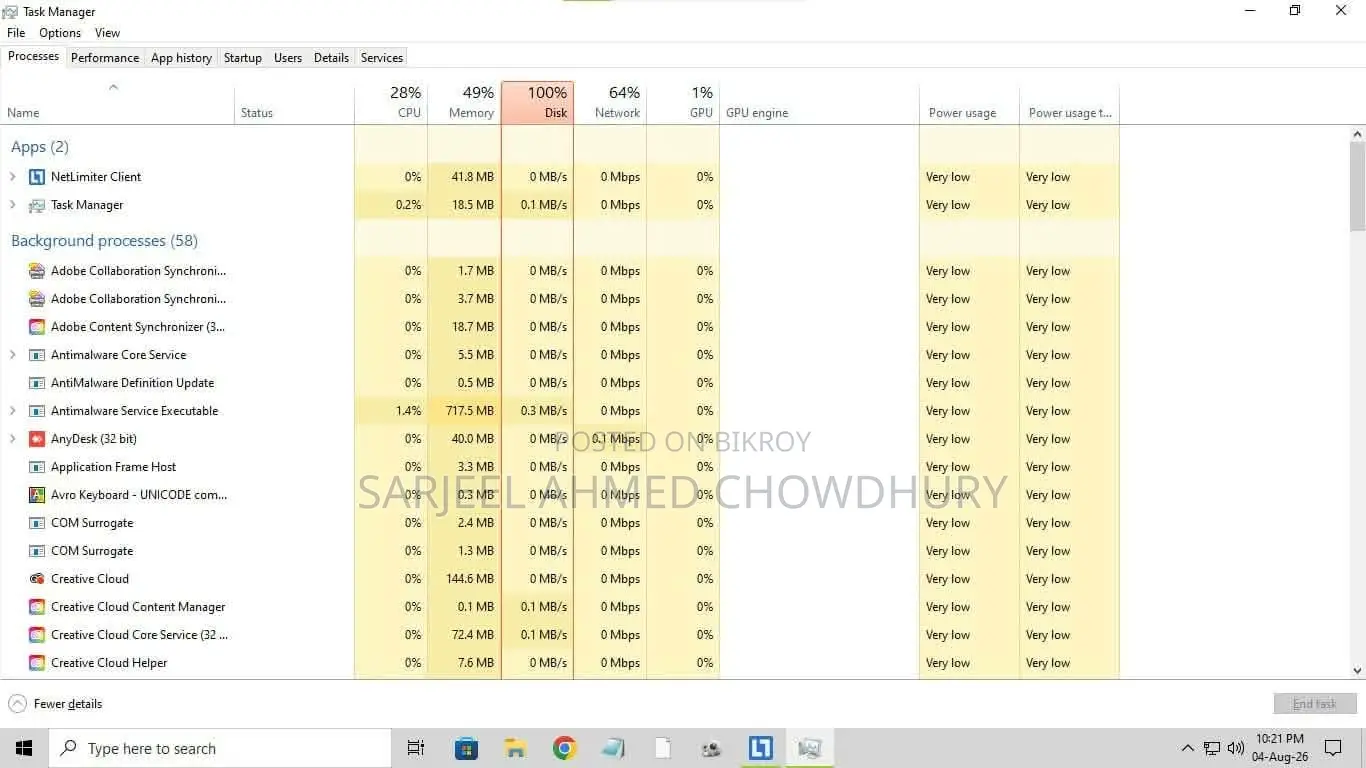Screen dimensions: 1366x768
Task: Expand the Antimalware Core Service row
Action: pos(13,355)
